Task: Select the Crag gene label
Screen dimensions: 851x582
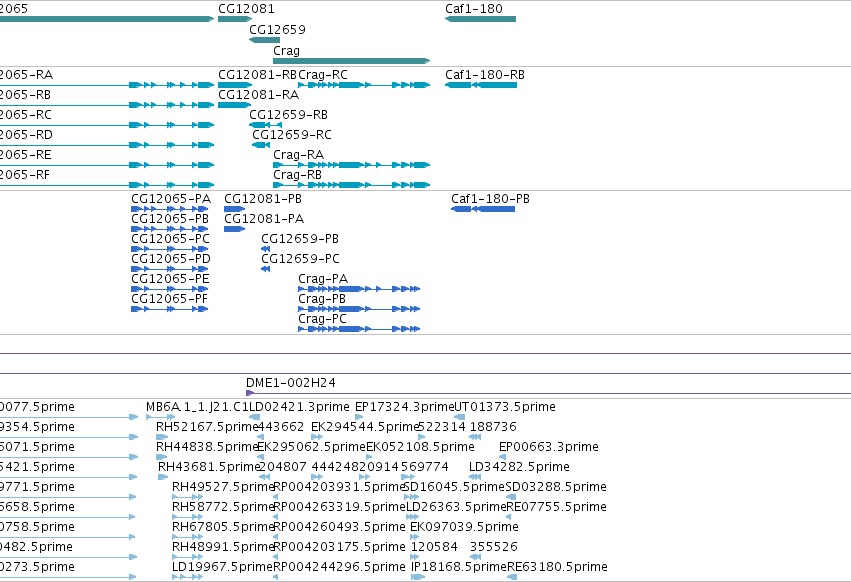Action: click(x=286, y=50)
